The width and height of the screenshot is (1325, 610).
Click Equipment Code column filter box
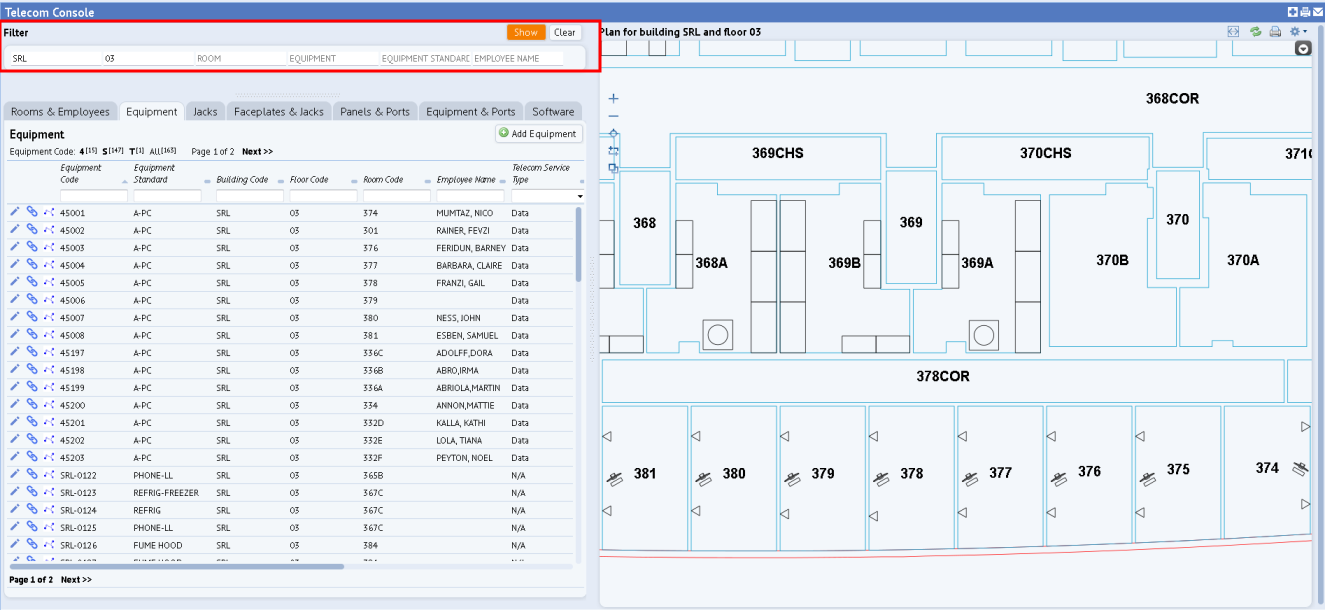pyautogui.click(x=94, y=196)
